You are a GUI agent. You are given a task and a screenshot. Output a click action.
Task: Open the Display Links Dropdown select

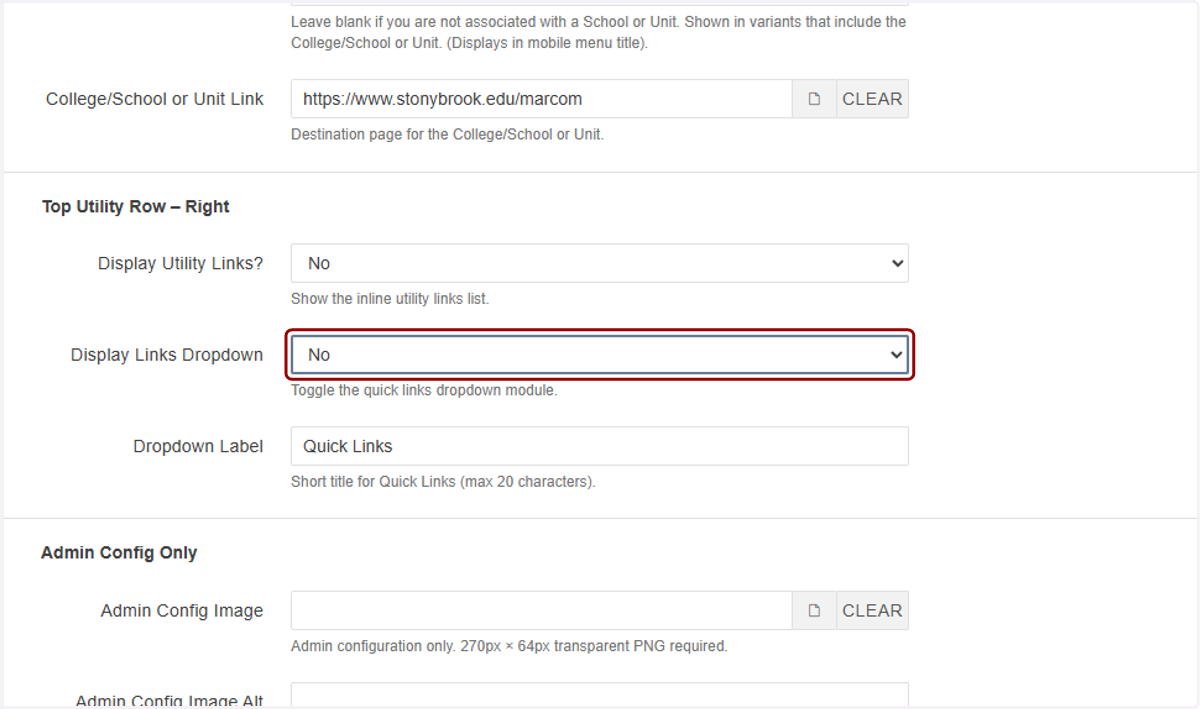(600, 355)
